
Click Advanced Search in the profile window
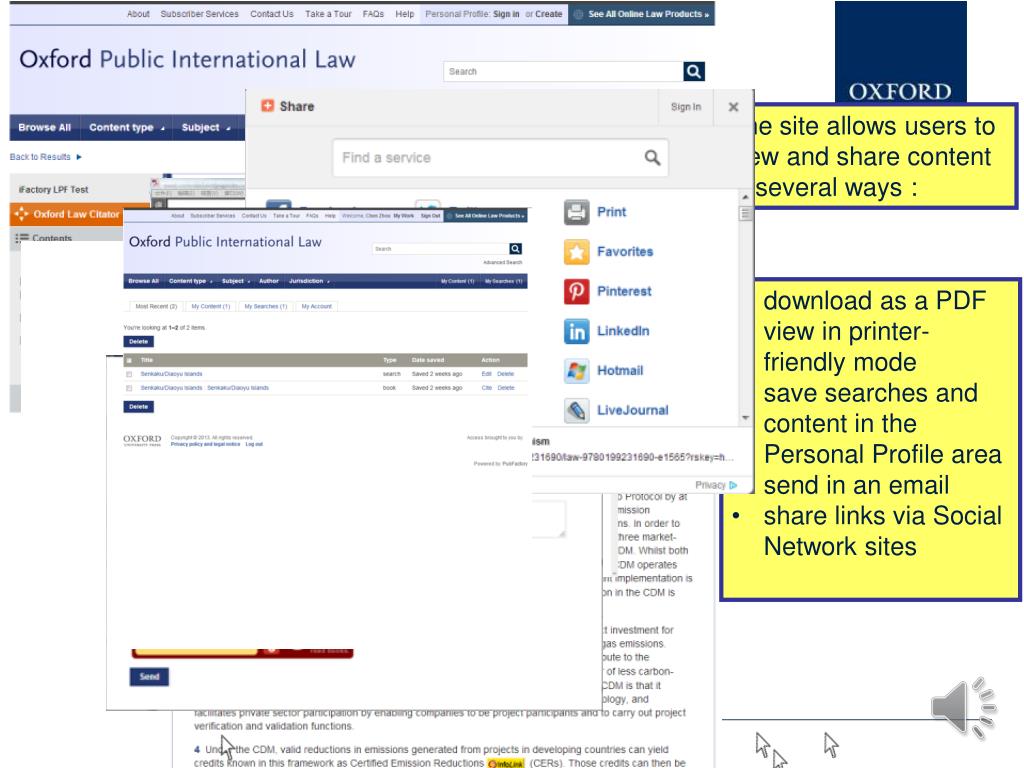[x=502, y=263]
